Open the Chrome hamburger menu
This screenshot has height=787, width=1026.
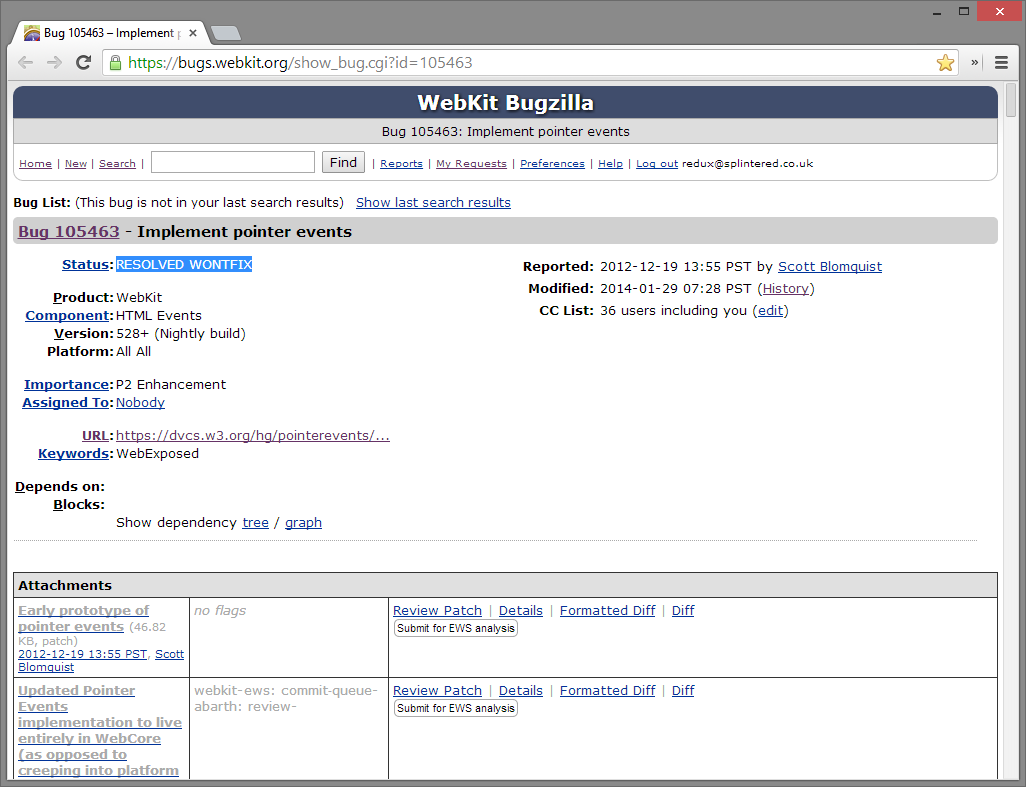(x=1001, y=63)
